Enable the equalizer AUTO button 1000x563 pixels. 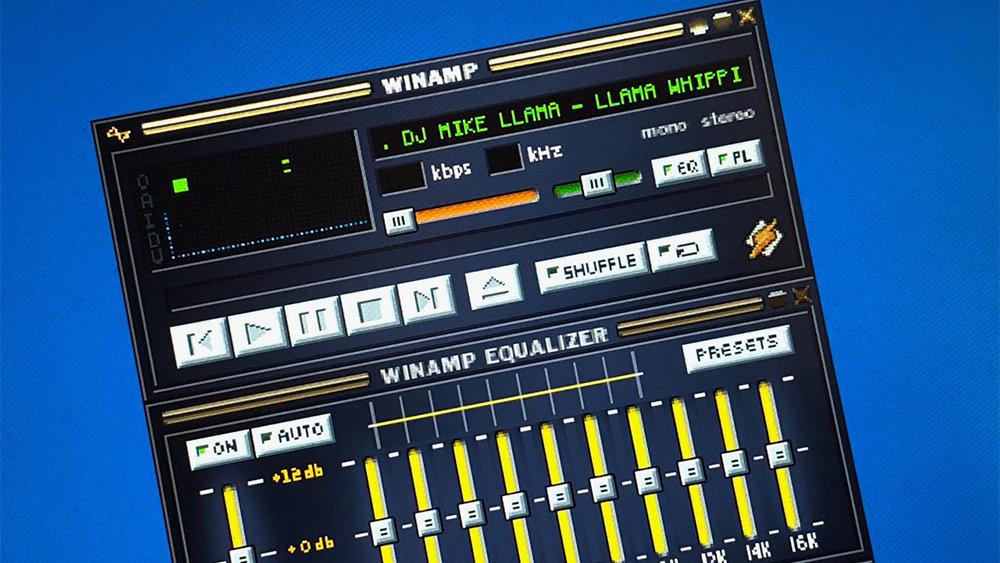point(293,435)
